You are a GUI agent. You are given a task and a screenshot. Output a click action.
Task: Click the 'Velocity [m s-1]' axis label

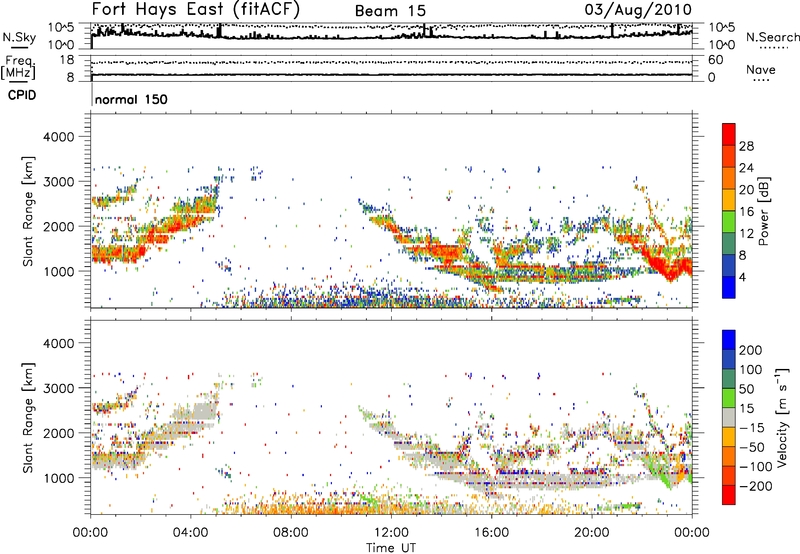(782, 417)
